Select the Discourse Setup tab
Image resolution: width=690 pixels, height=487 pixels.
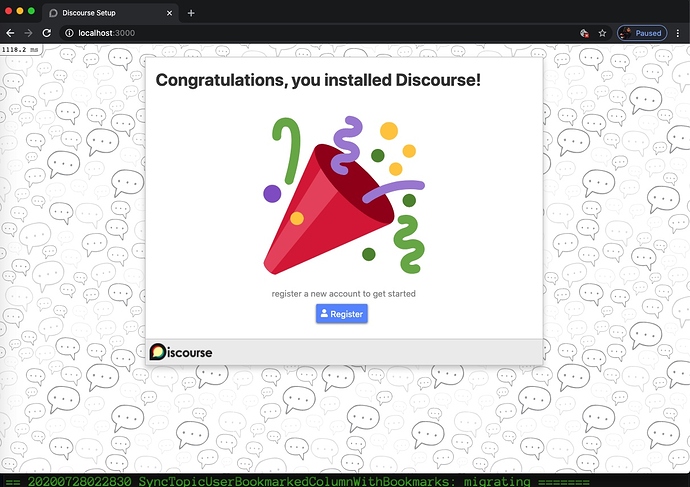point(110,13)
